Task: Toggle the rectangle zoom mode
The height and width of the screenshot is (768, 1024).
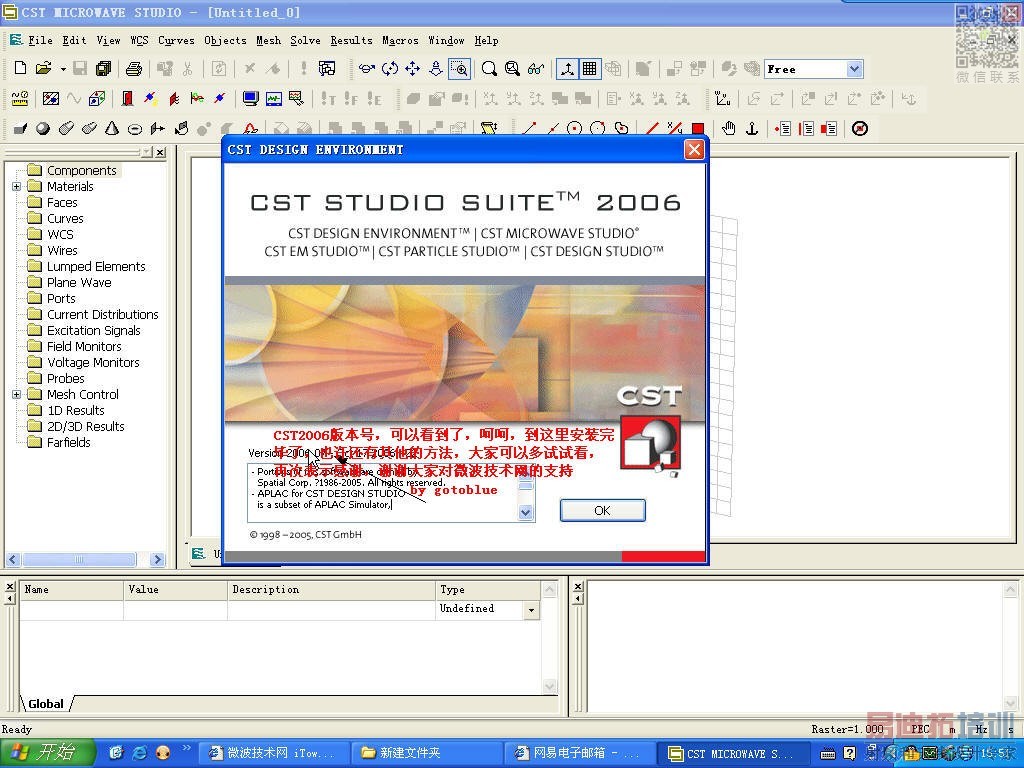Action: point(459,69)
